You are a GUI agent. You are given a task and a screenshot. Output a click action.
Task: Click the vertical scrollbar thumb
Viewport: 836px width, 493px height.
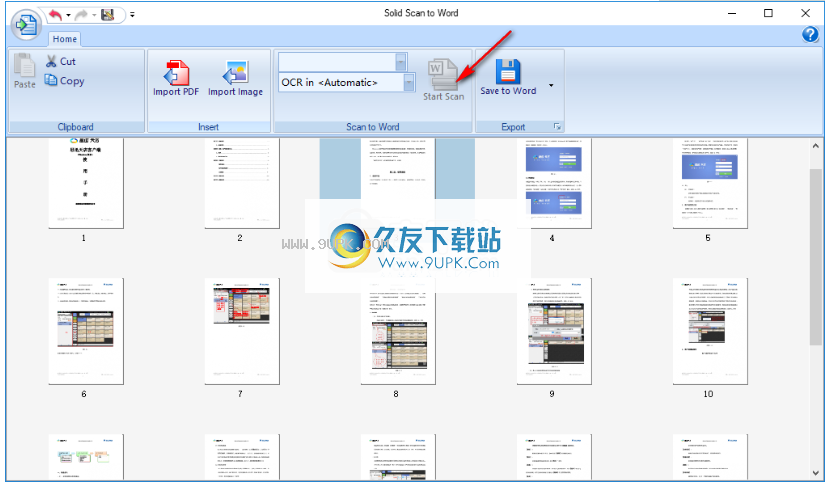tap(815, 257)
